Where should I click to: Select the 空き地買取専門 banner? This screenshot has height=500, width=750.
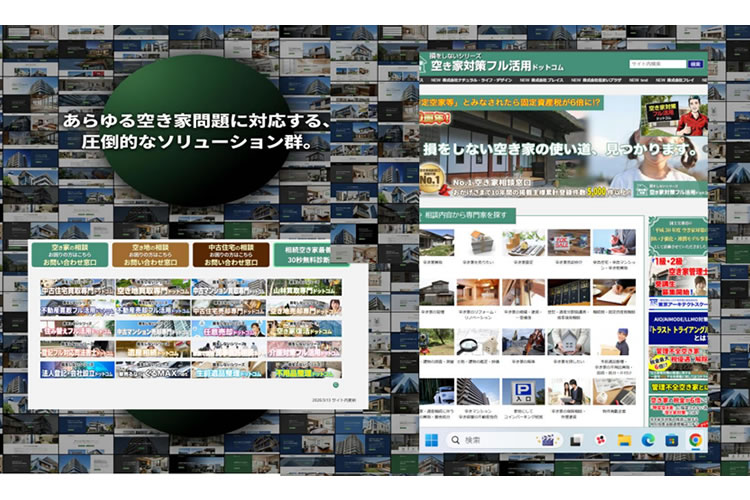[152, 288]
